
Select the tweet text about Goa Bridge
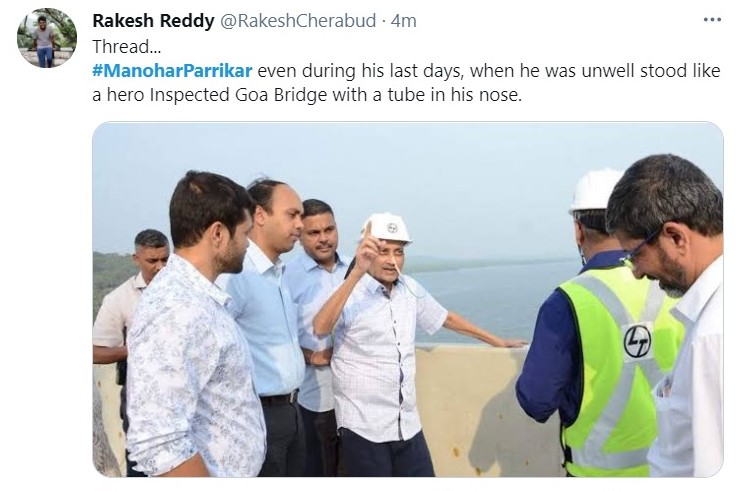pos(406,83)
